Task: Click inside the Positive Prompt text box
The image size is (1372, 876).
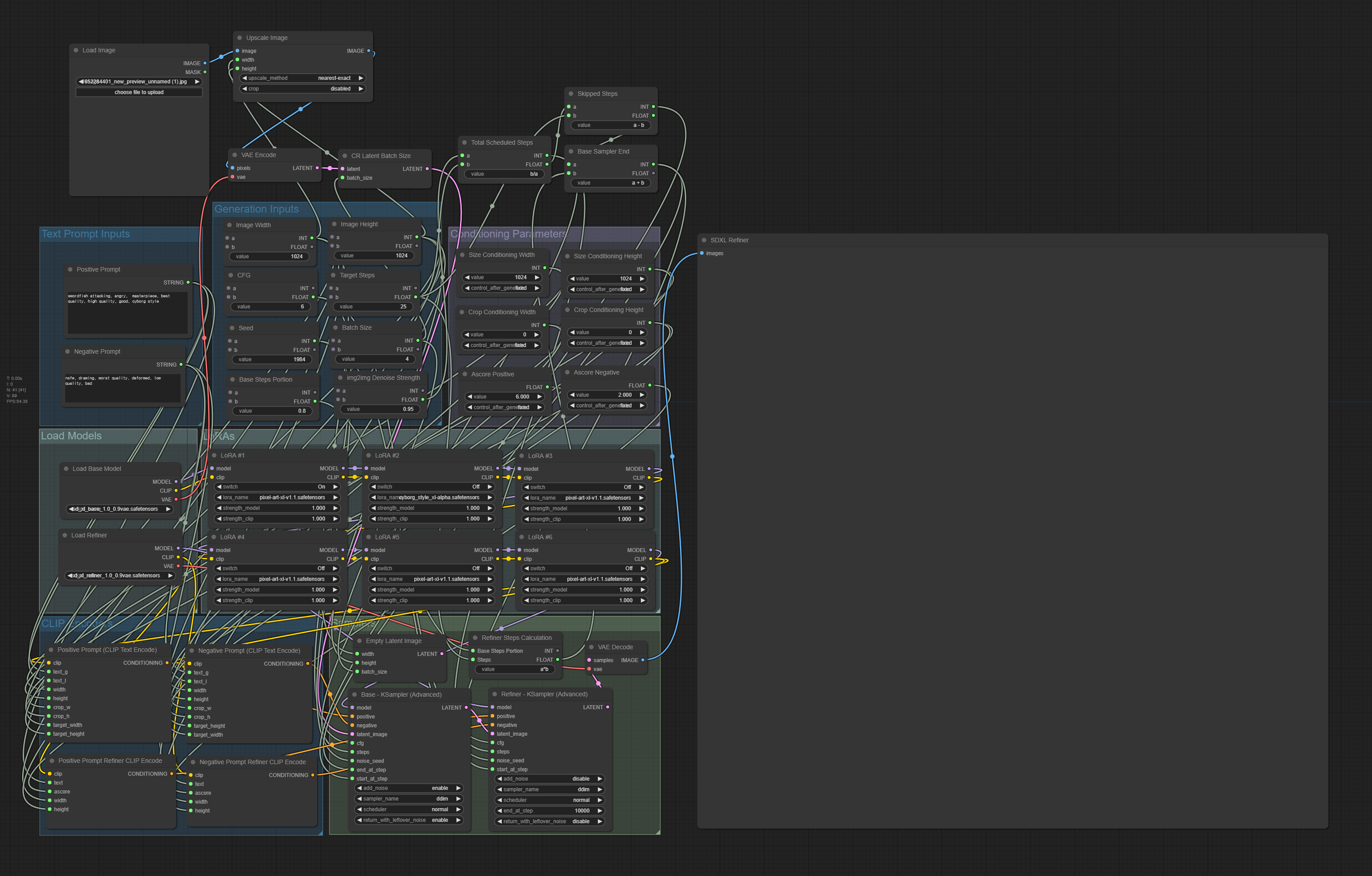Action: (x=127, y=313)
